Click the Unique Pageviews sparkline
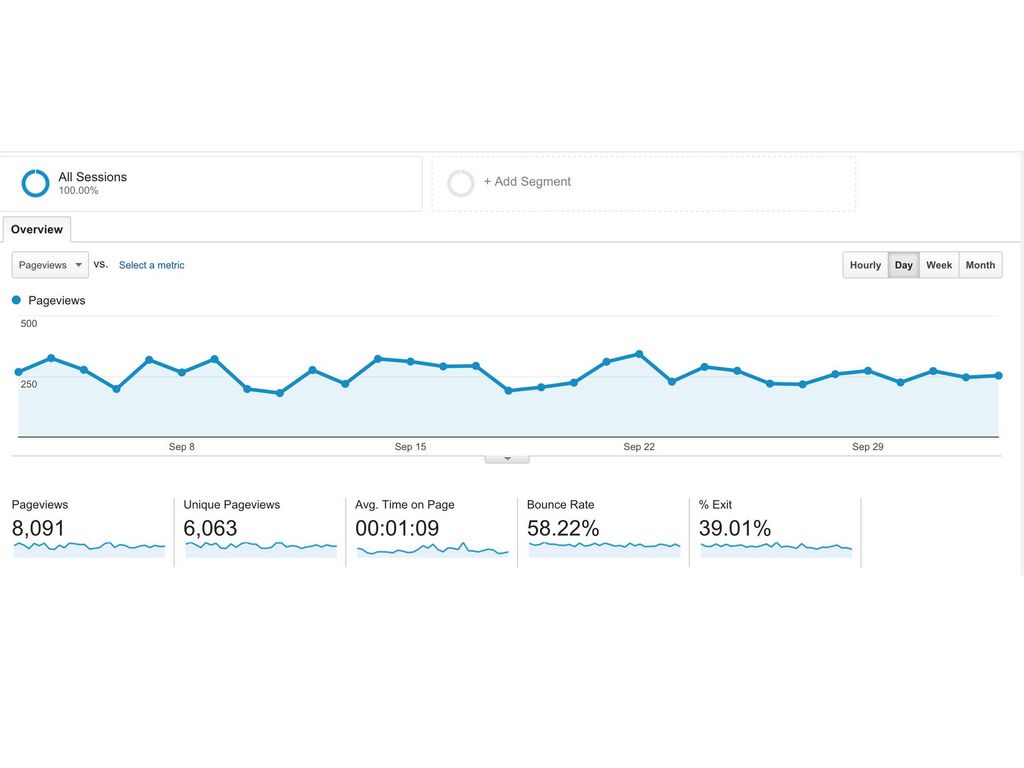 (261, 548)
